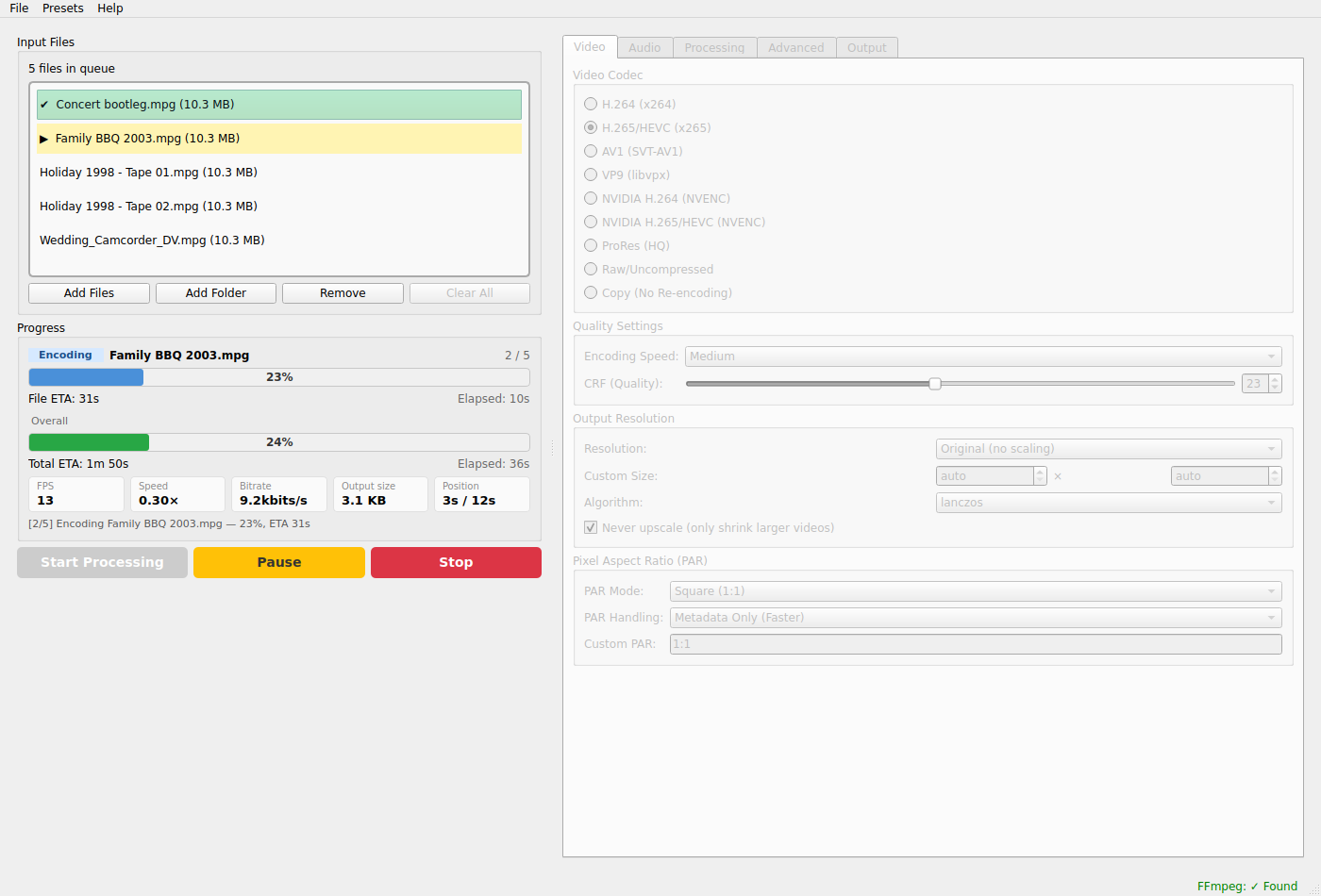Click the FFmpeg Found status indicator
Image resolution: width=1321 pixels, height=896 pixels.
tap(1246, 886)
